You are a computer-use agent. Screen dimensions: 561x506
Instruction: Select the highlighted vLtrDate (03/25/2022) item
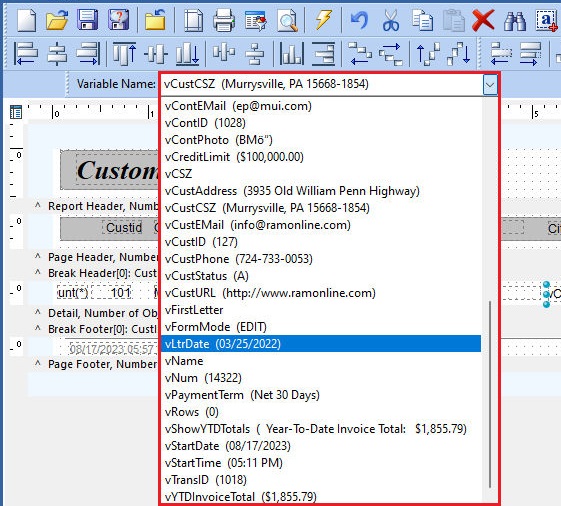point(321,344)
